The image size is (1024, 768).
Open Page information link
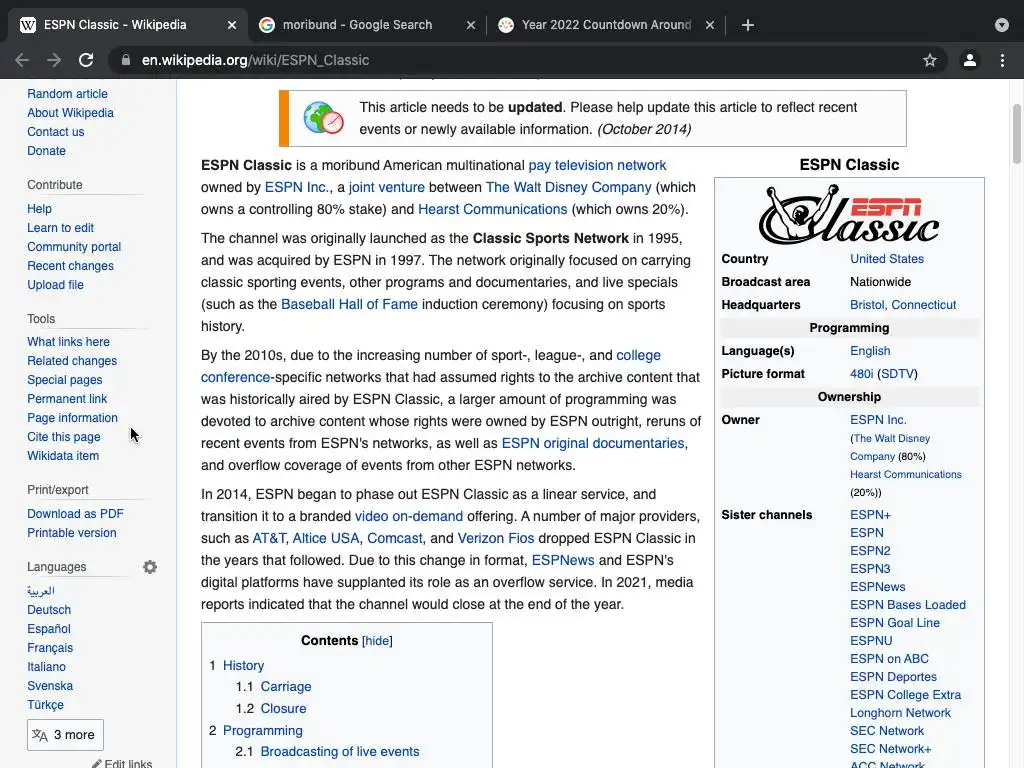click(x=72, y=417)
